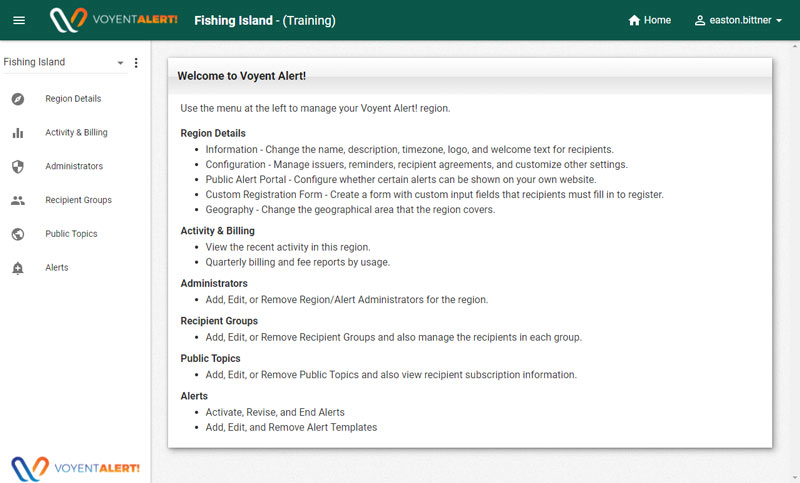Click the Home house icon
The image size is (800, 483).
[x=633, y=20]
